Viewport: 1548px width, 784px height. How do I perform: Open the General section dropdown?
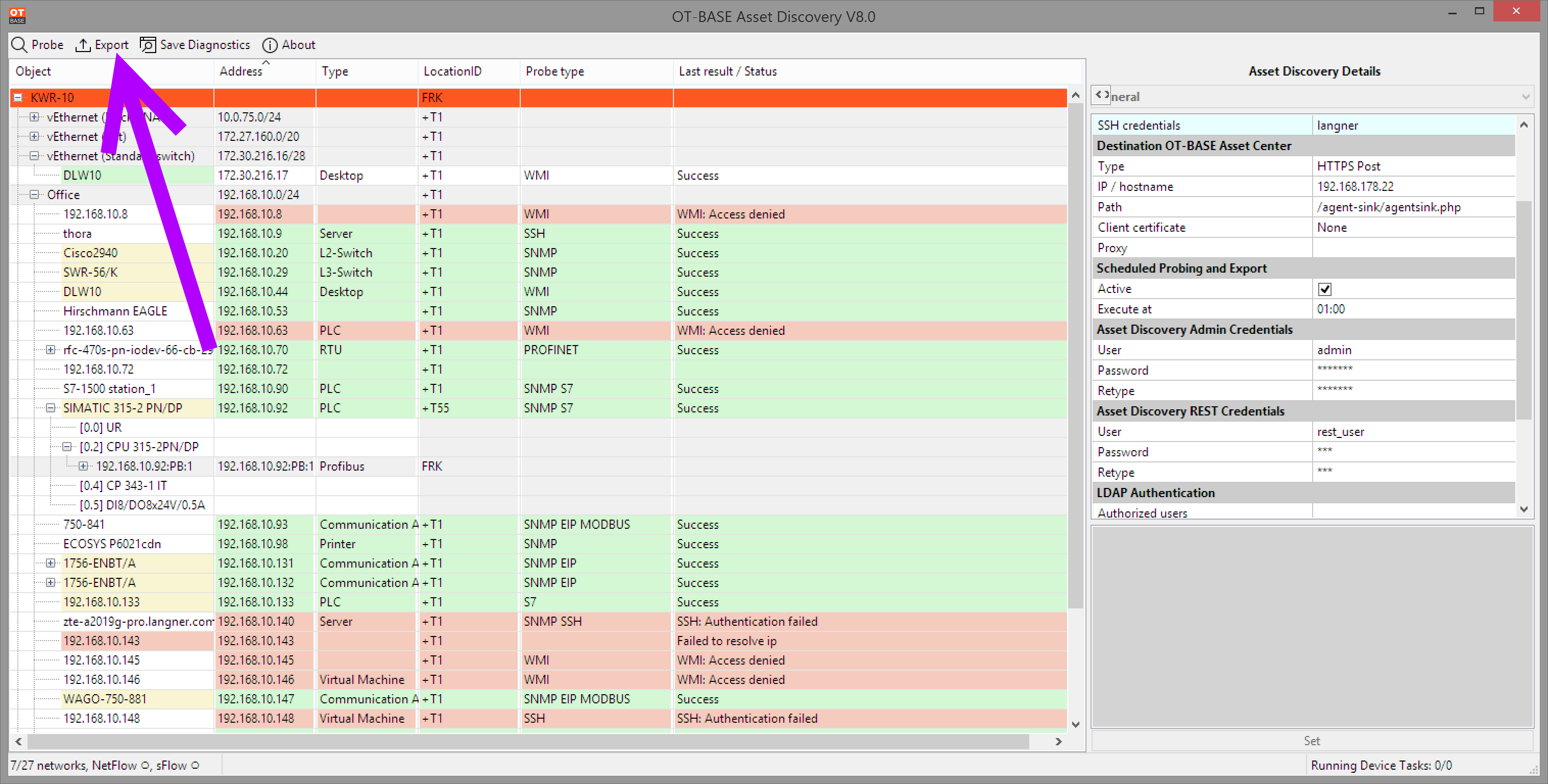[1525, 96]
